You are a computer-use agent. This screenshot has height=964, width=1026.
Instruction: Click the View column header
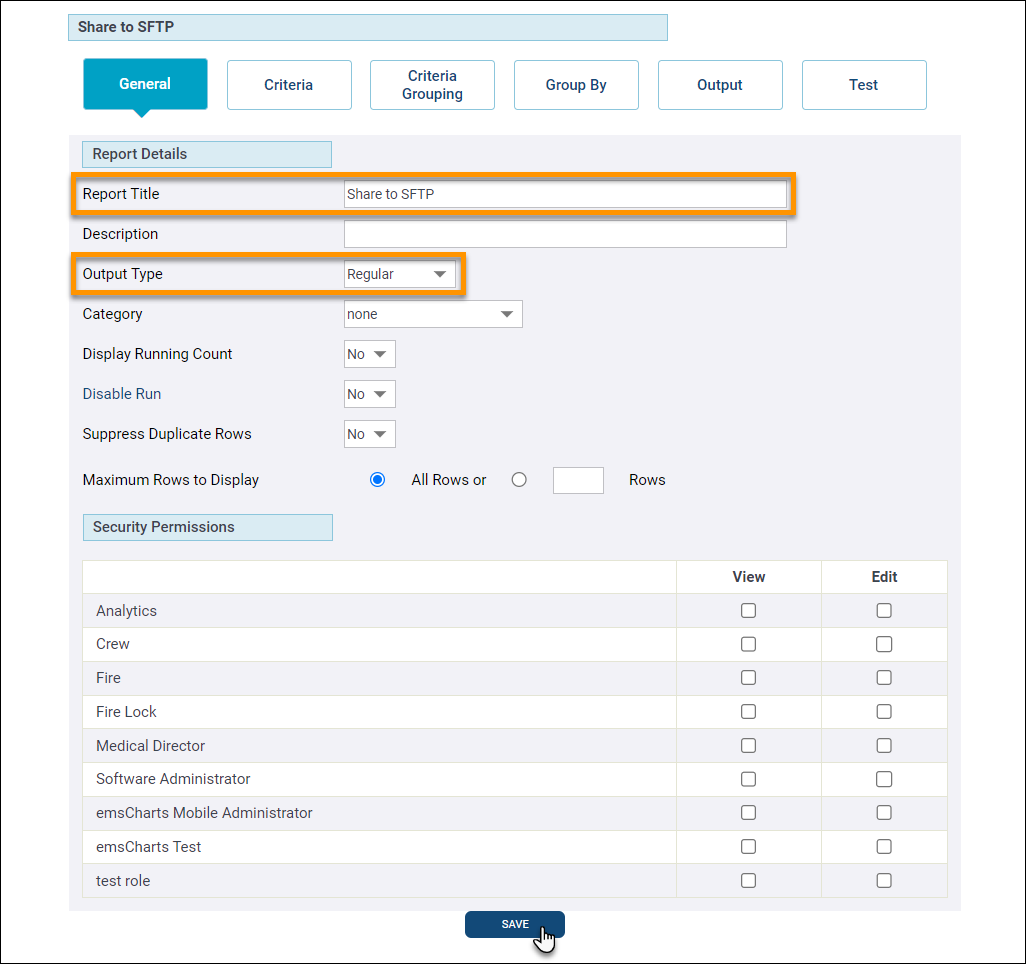tap(749, 577)
